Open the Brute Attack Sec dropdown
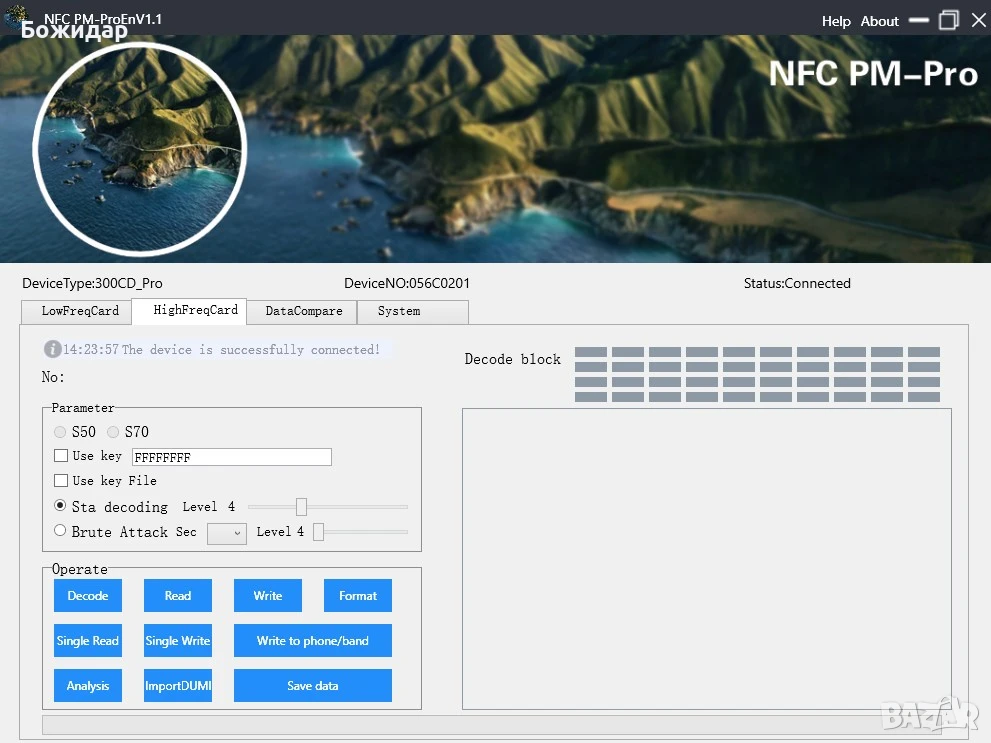 [226, 533]
